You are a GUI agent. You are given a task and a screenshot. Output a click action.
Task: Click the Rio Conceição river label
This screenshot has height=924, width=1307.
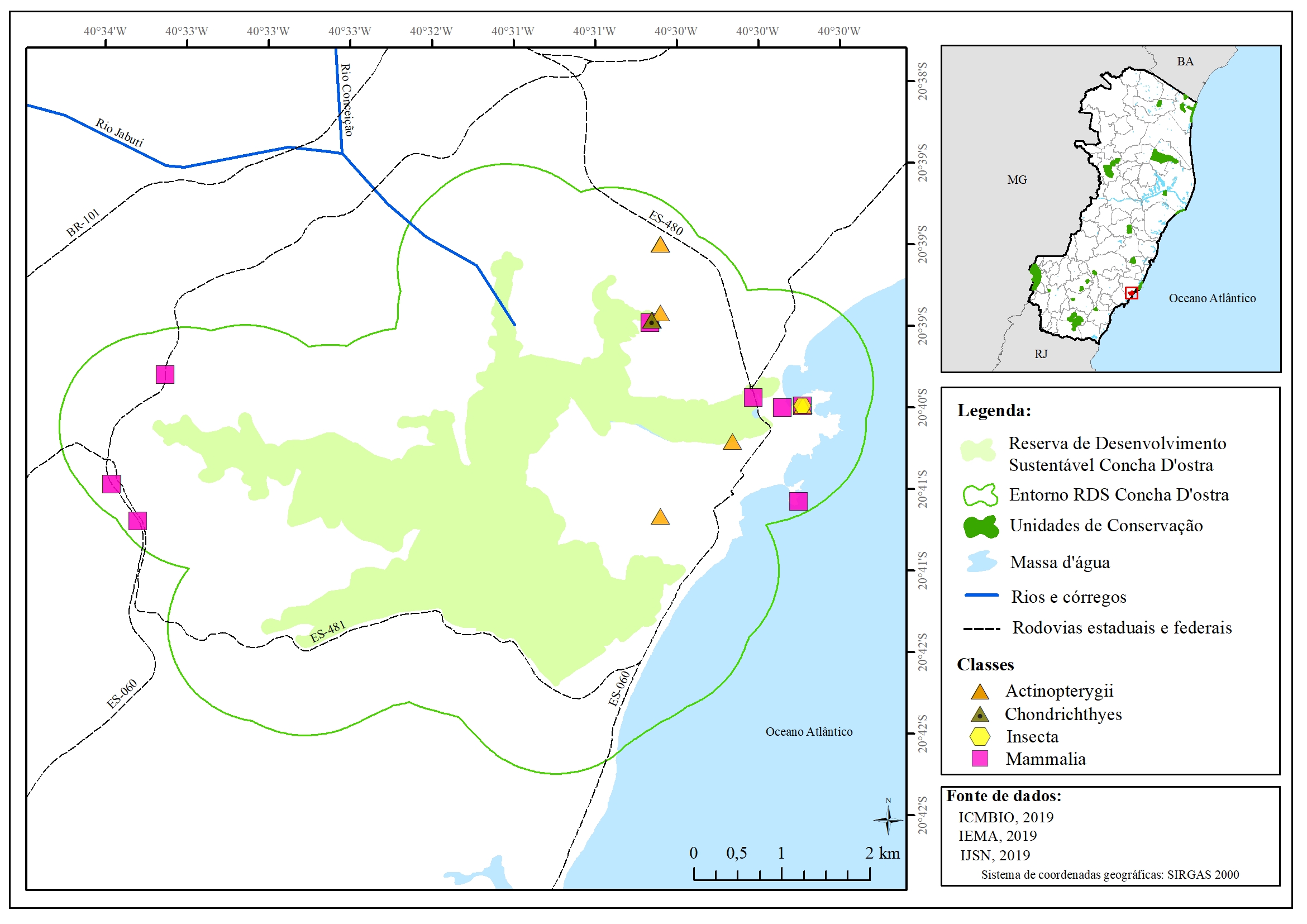coord(347,99)
